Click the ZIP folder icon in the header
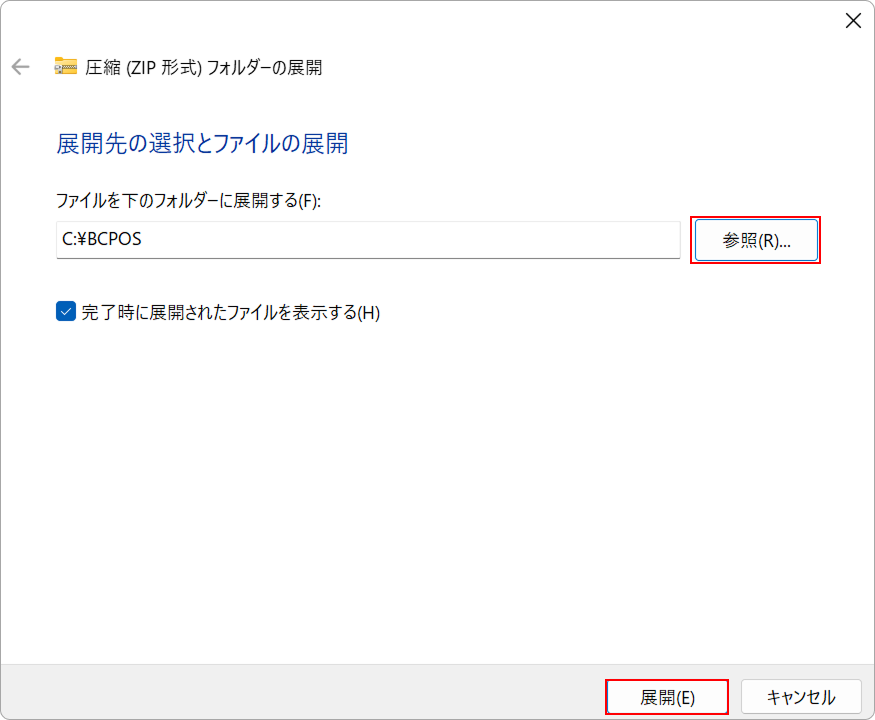 click(66, 67)
